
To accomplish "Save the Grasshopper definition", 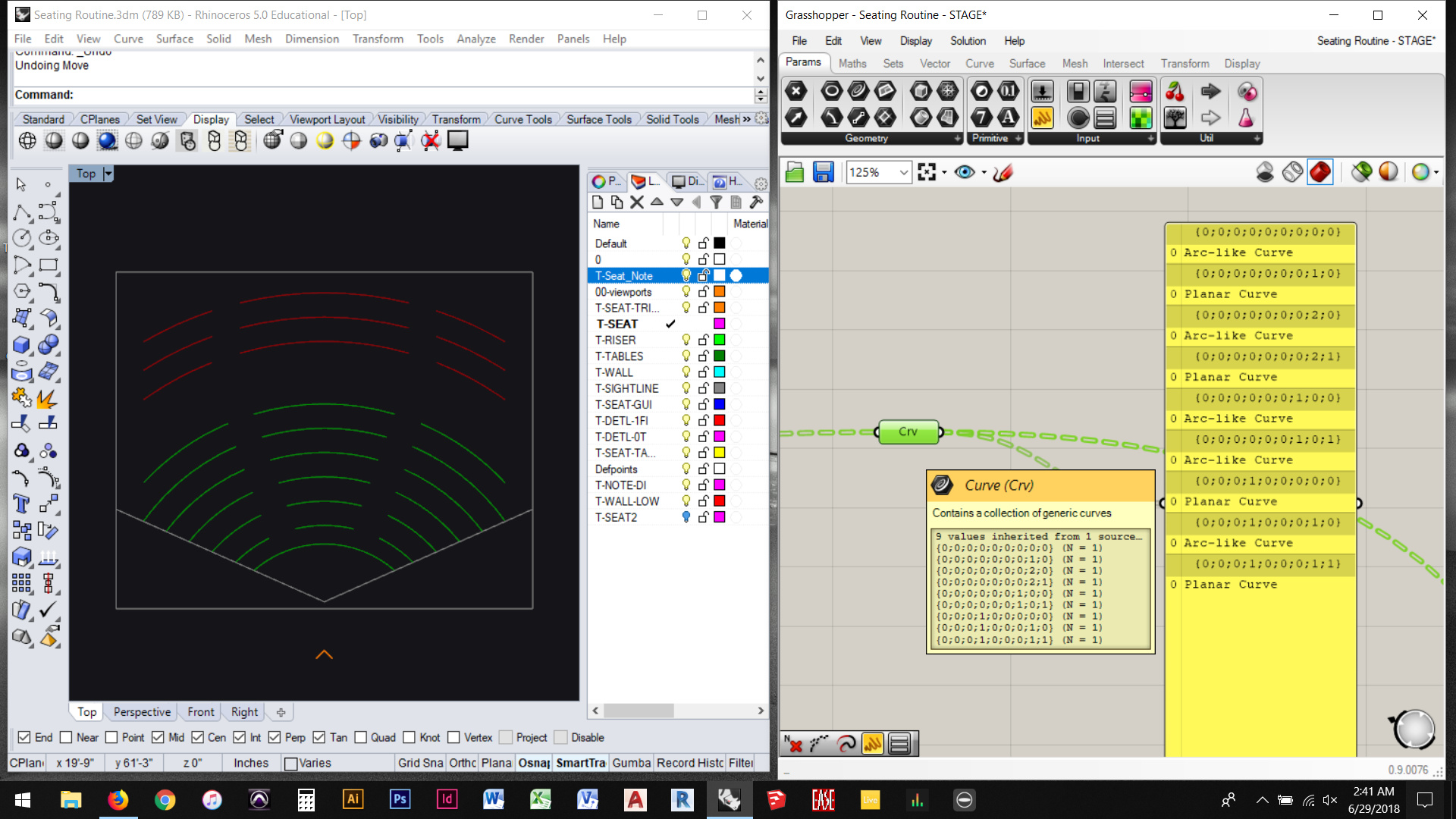I will pyautogui.click(x=824, y=172).
